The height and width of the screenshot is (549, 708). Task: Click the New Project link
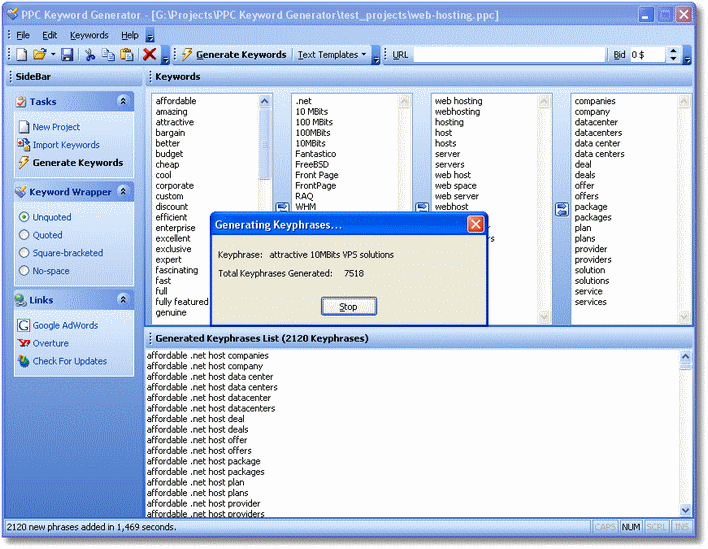pyautogui.click(x=56, y=127)
